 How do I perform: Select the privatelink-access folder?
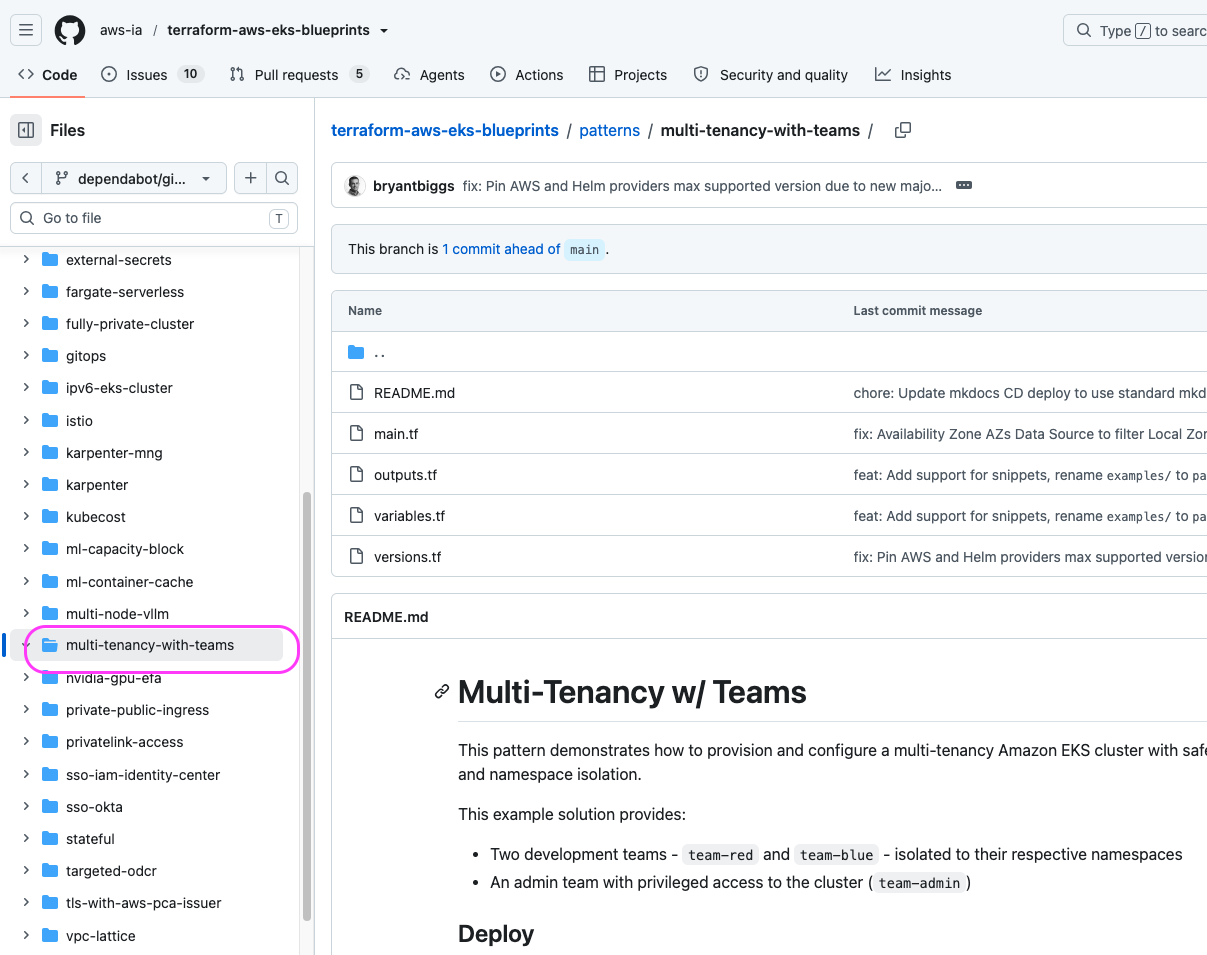click(x=124, y=742)
